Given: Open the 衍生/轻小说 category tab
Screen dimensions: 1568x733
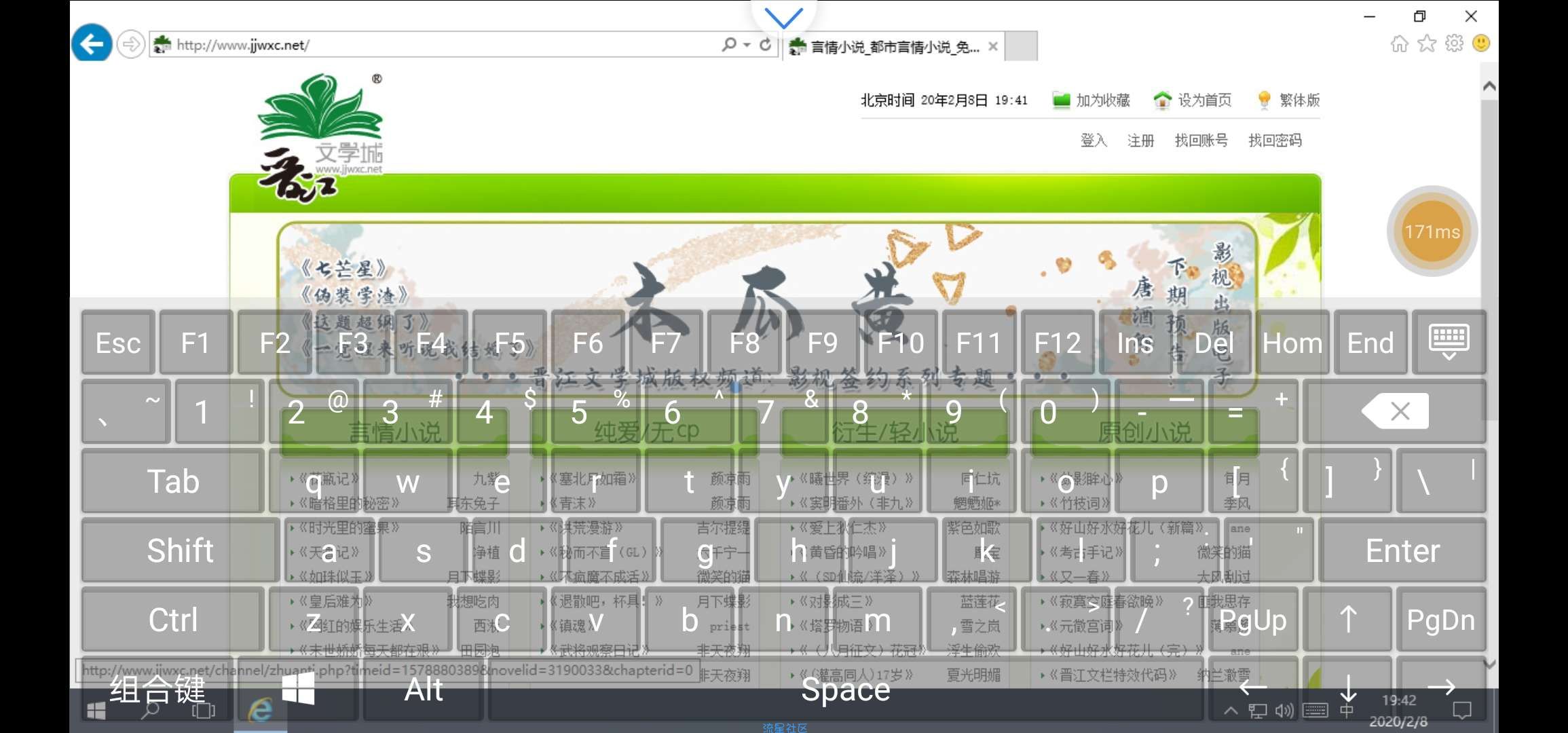Looking at the screenshot, I should (x=895, y=432).
